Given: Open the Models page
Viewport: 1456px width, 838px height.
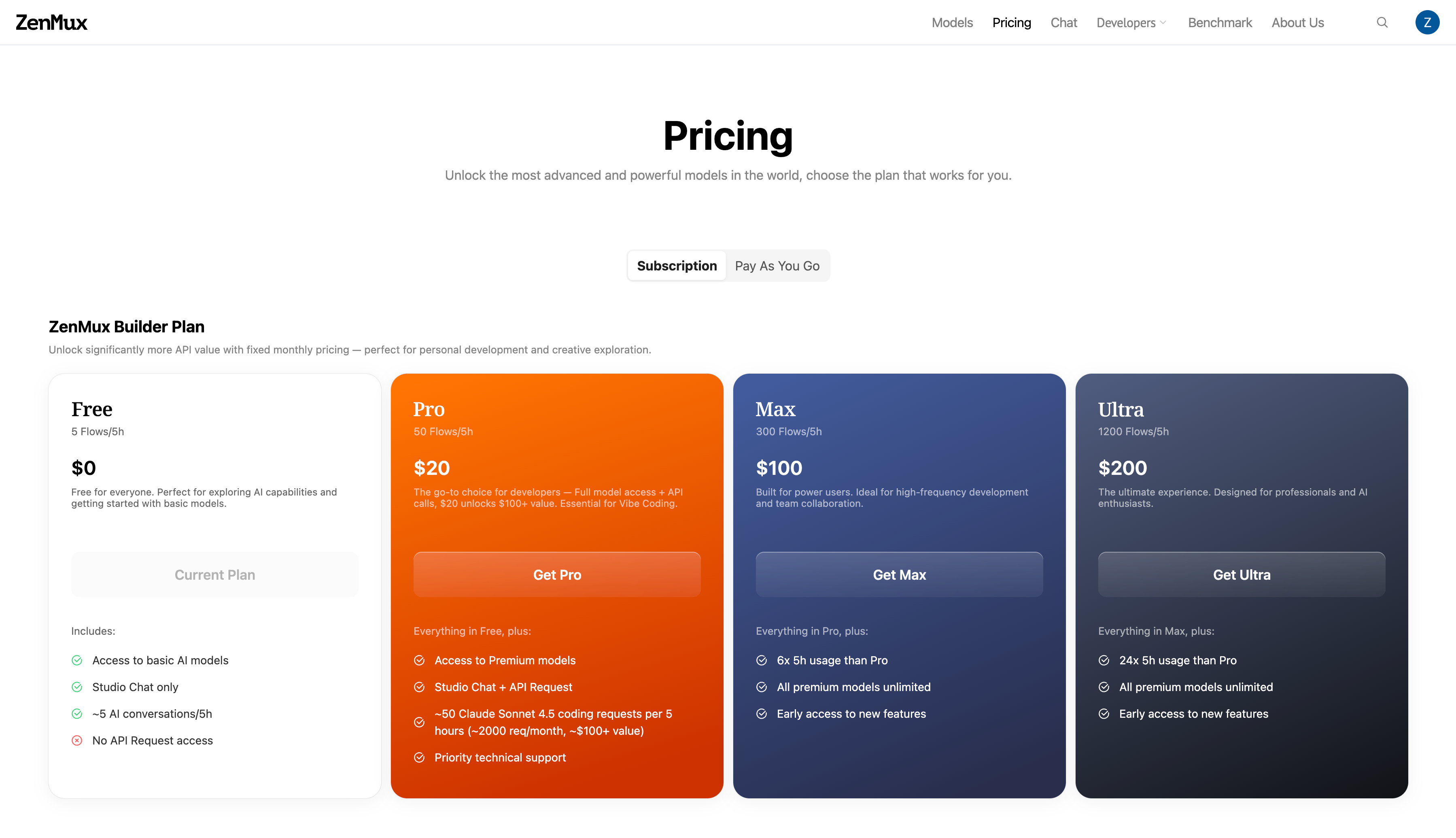Looking at the screenshot, I should pyautogui.click(x=951, y=22).
